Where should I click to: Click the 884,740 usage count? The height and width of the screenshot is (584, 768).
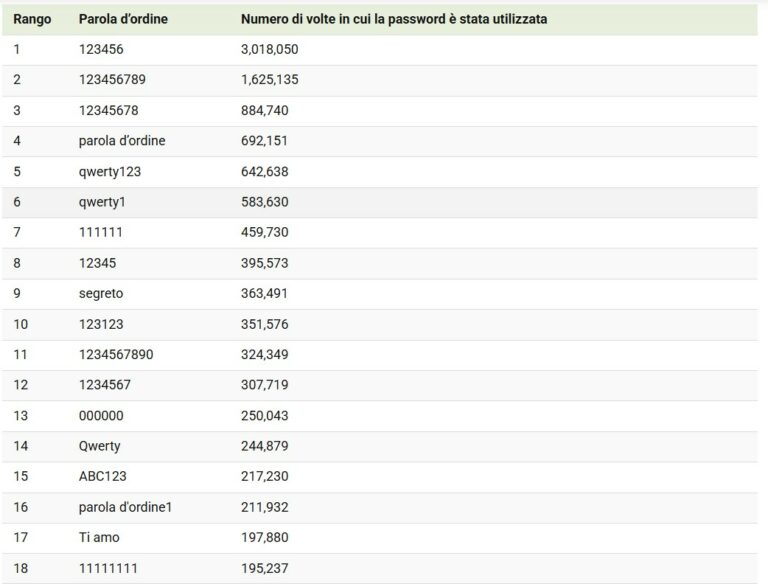pyautogui.click(x=264, y=110)
